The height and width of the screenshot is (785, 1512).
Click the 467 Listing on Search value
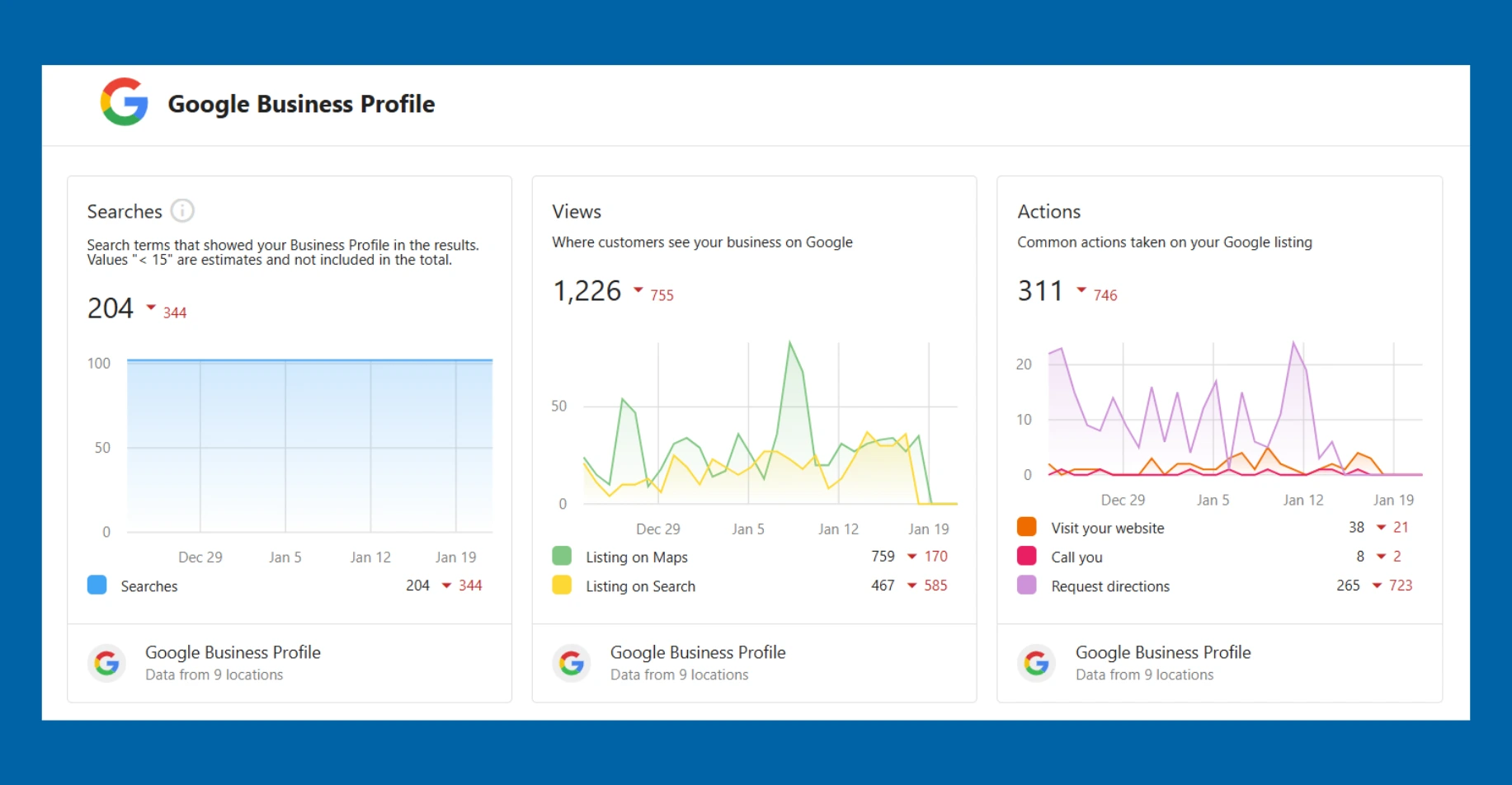coord(883,585)
